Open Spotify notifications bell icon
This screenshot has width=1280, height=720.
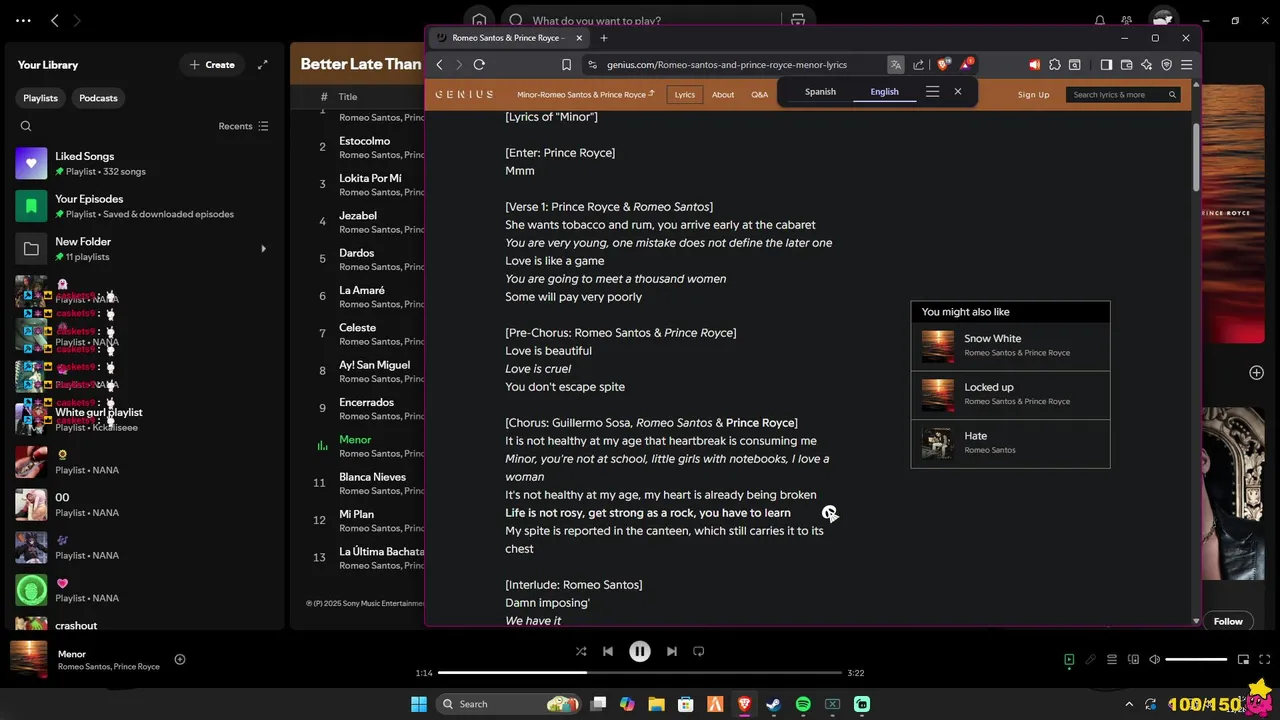pos(1100,20)
